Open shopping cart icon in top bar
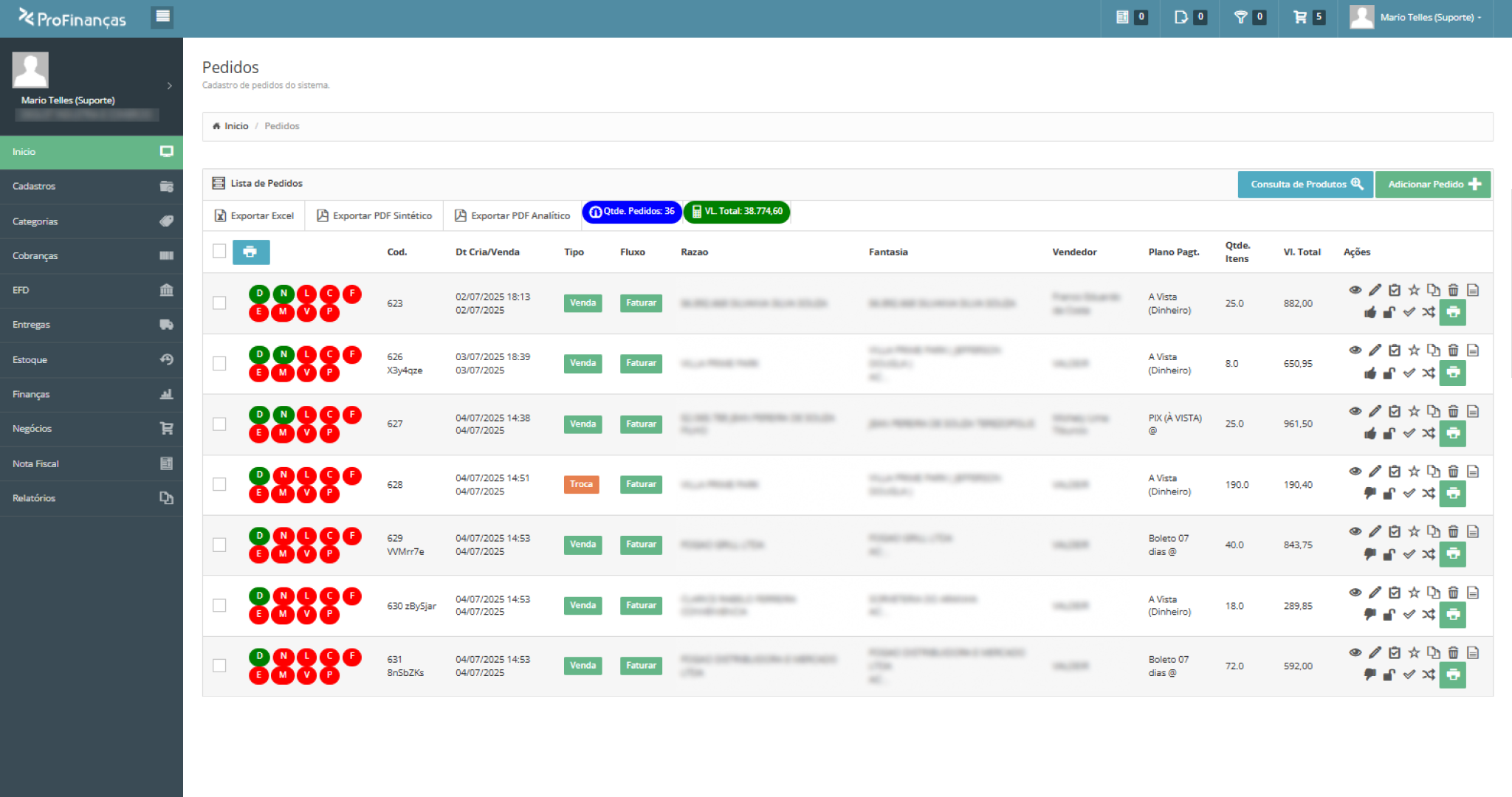Image resolution: width=1512 pixels, height=797 pixels. point(1300,17)
